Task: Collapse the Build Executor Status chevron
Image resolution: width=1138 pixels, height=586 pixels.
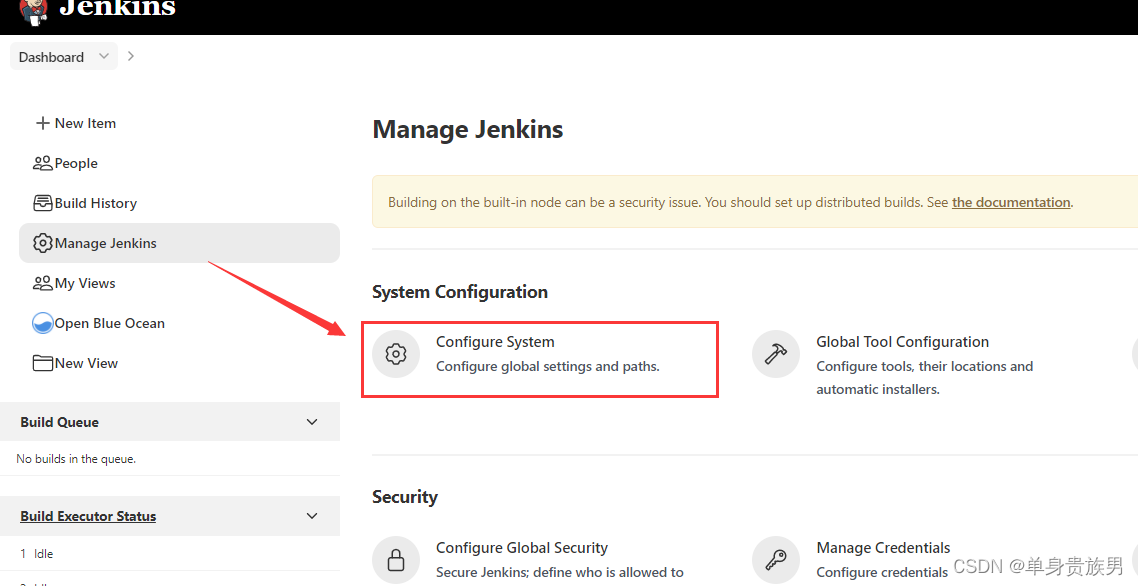Action: pos(312,516)
